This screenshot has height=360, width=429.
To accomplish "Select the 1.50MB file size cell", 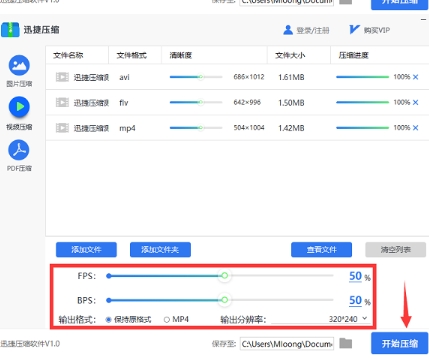I will coord(291,103).
